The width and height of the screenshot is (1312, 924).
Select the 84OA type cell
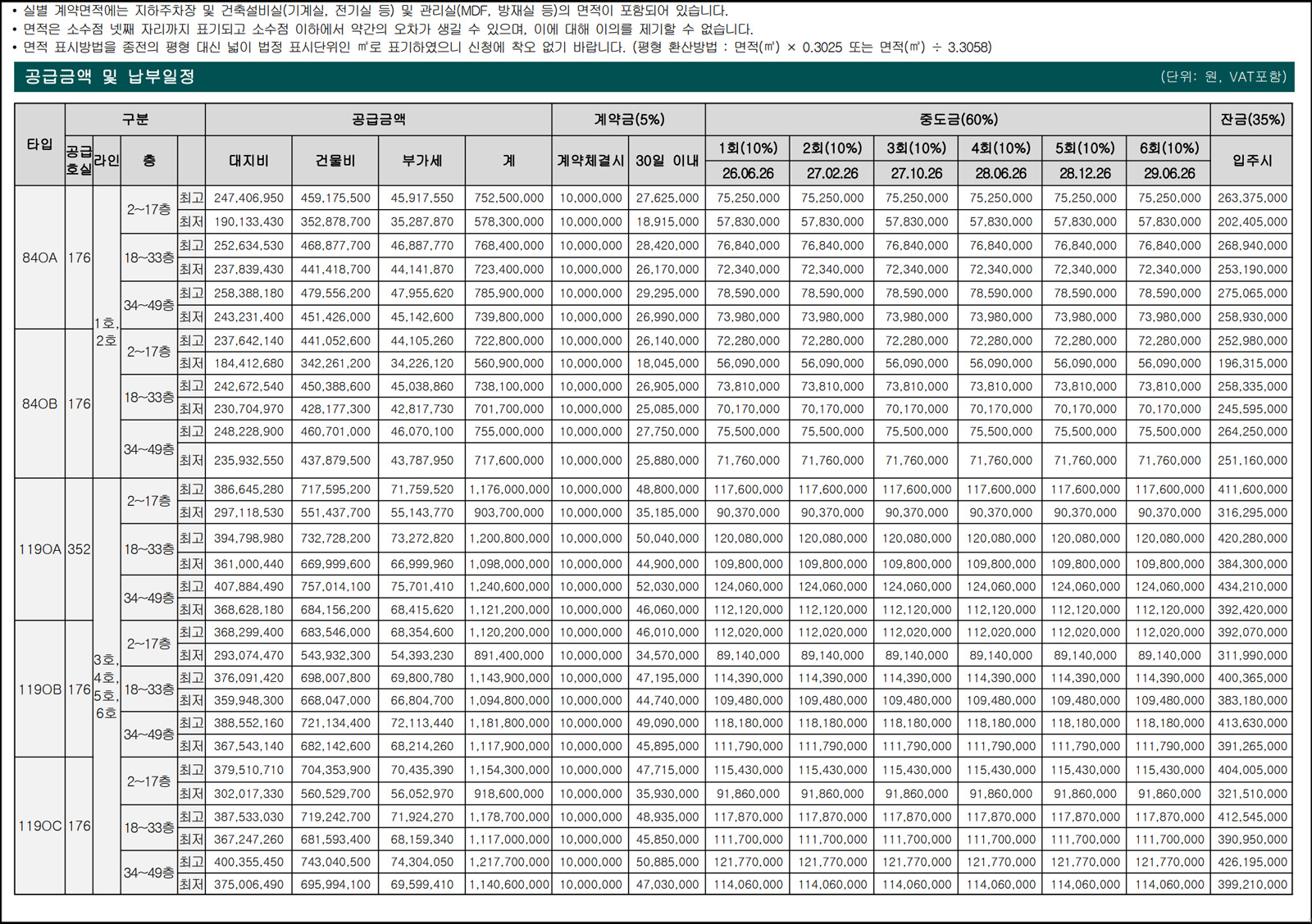39,258
